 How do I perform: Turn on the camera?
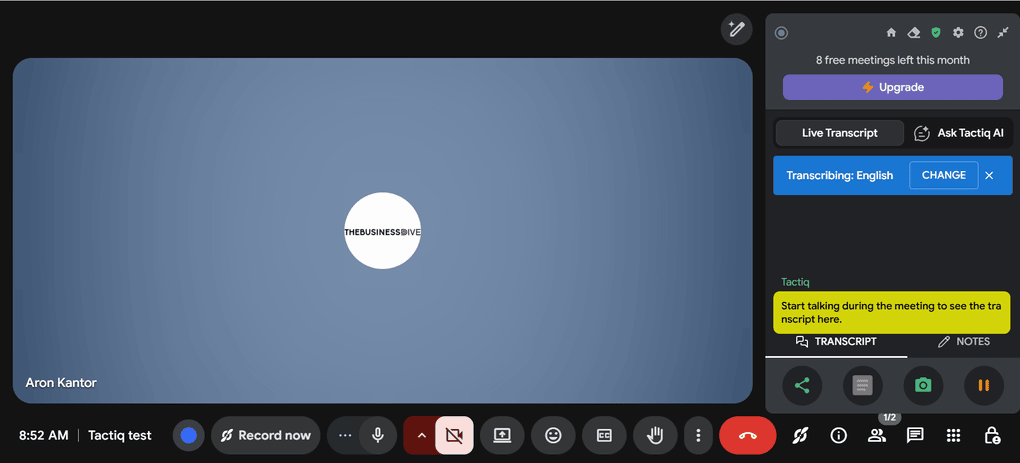click(454, 436)
